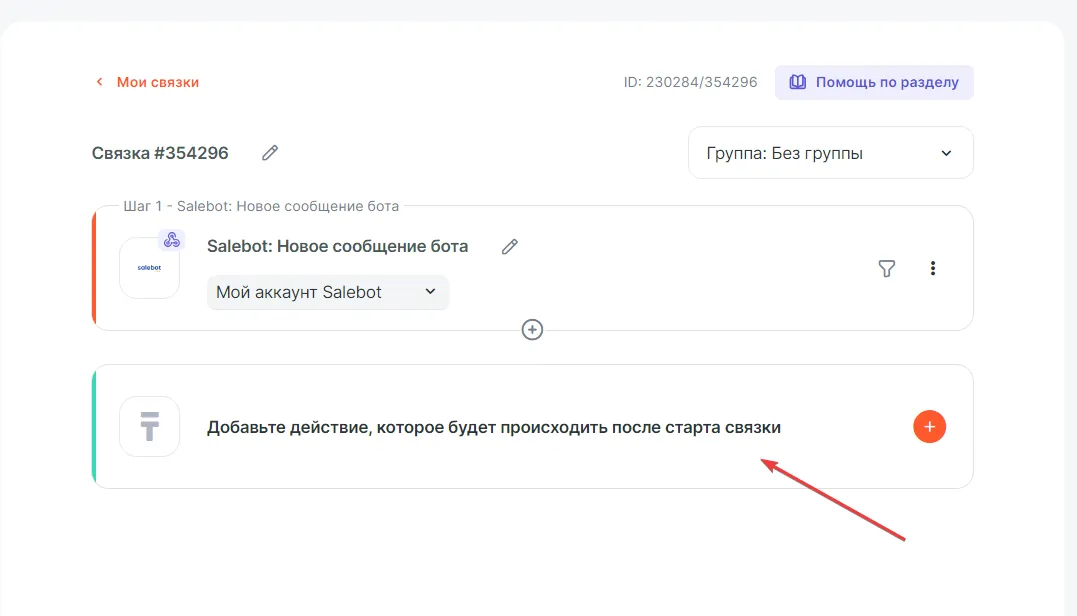Click the webhook badge on Salebot logo
Image resolution: width=1077 pixels, height=616 pixels.
172,240
